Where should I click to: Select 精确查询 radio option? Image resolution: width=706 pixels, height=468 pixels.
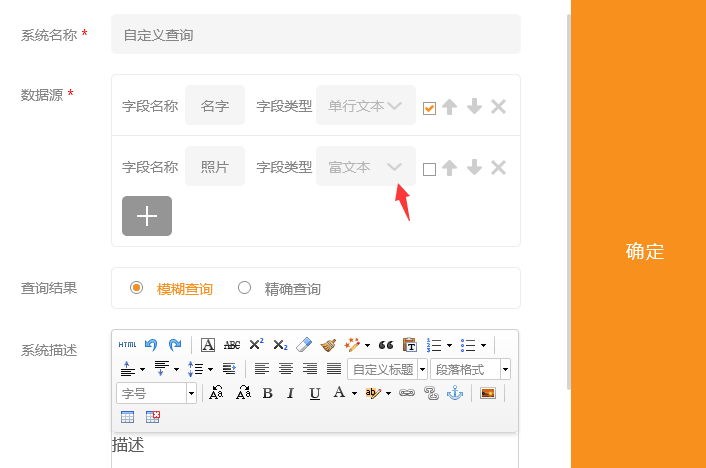click(x=245, y=289)
